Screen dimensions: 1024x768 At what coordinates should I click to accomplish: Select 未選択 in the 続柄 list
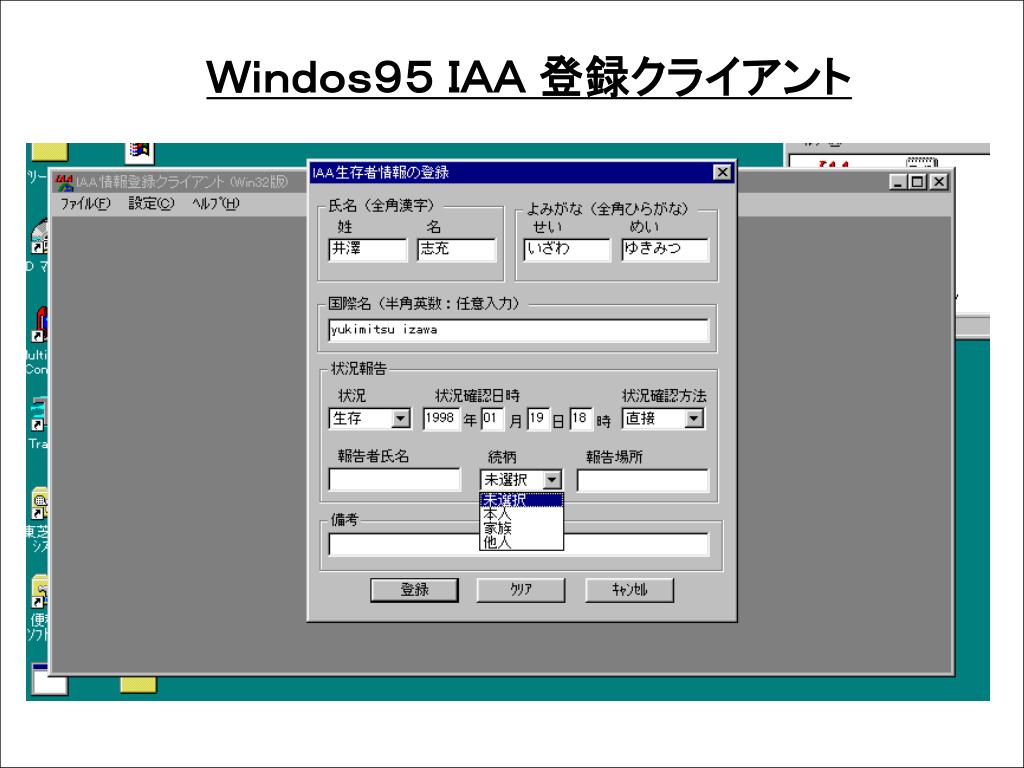point(521,500)
